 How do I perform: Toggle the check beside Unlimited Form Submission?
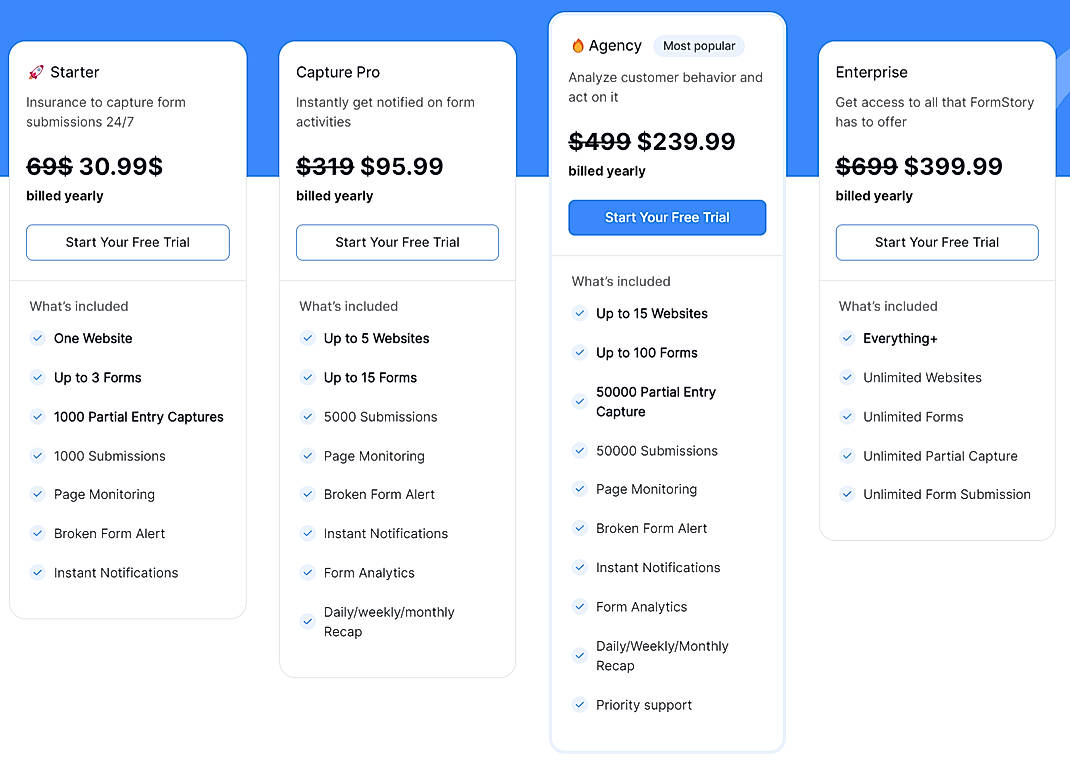point(847,494)
